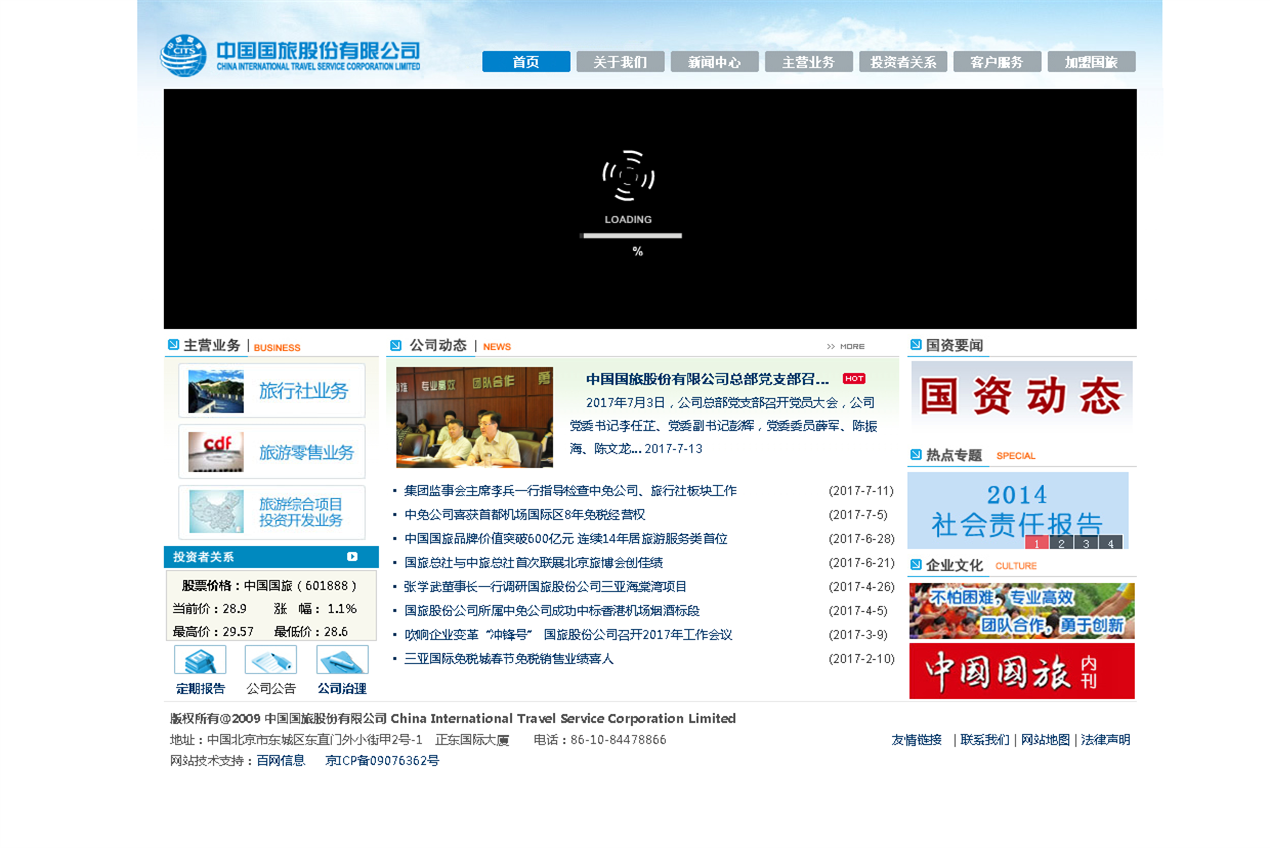Open 旅行社业务 business banner
Viewport: 1270px width, 848px height.
pos(272,391)
